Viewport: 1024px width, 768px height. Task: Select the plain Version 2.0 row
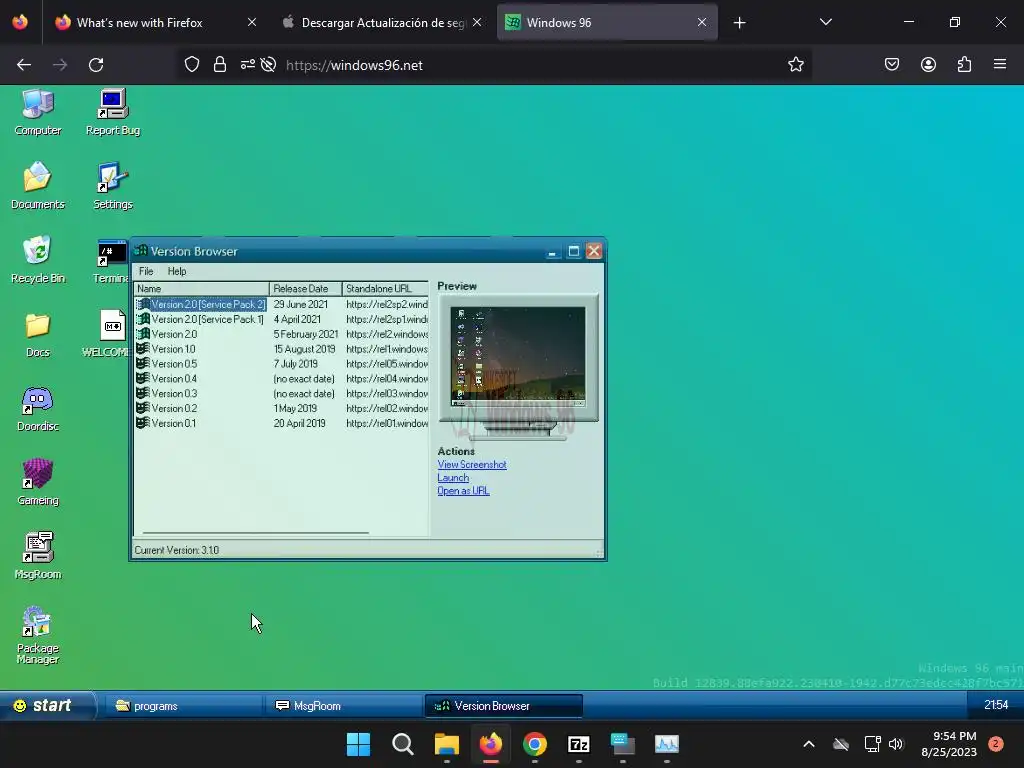pos(281,334)
